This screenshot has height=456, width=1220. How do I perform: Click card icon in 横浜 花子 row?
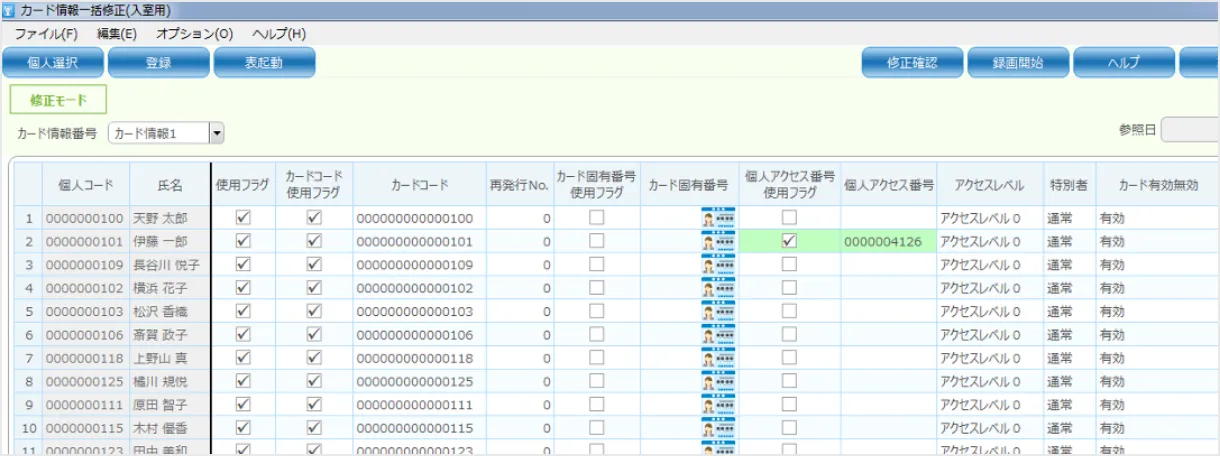[x=718, y=288]
